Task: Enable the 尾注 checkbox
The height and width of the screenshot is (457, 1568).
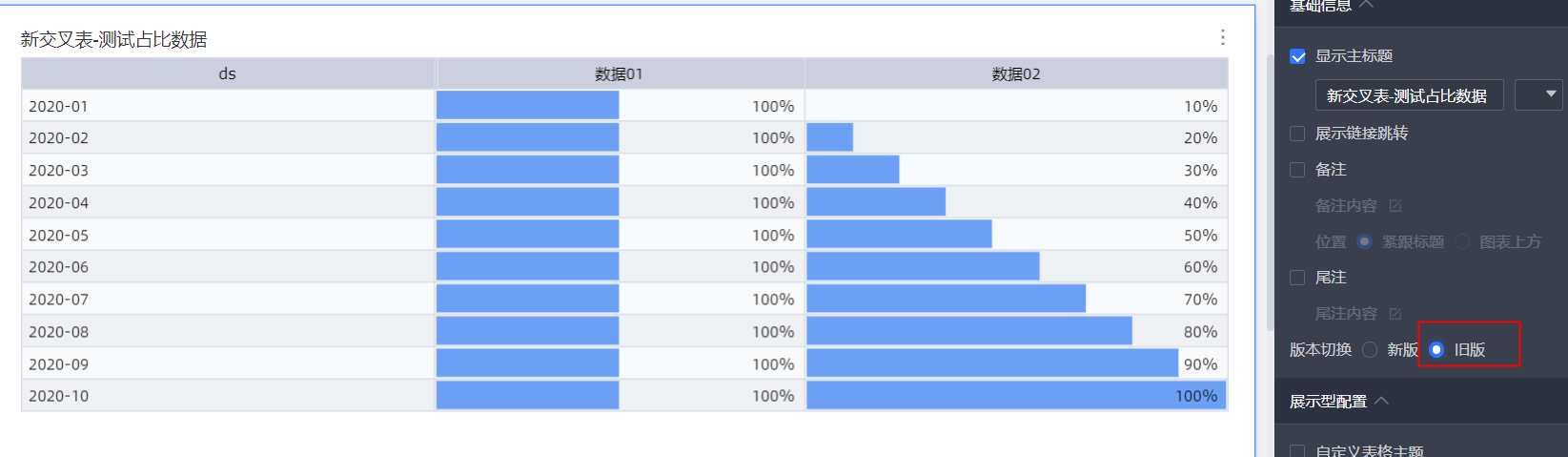Action: coord(1297,278)
